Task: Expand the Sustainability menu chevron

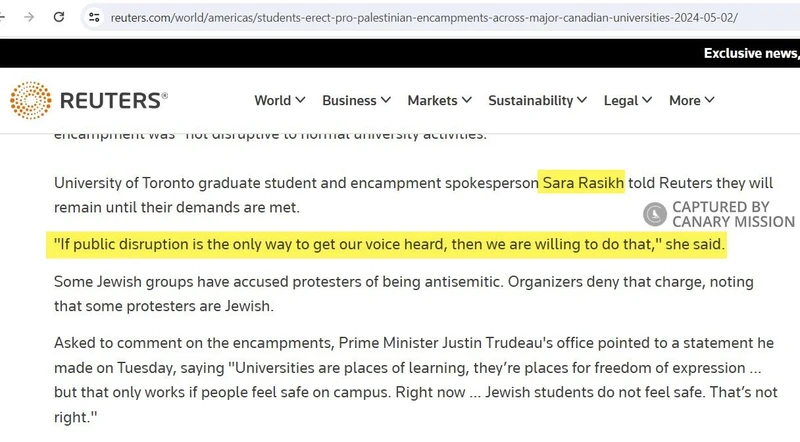Action: tap(582, 100)
